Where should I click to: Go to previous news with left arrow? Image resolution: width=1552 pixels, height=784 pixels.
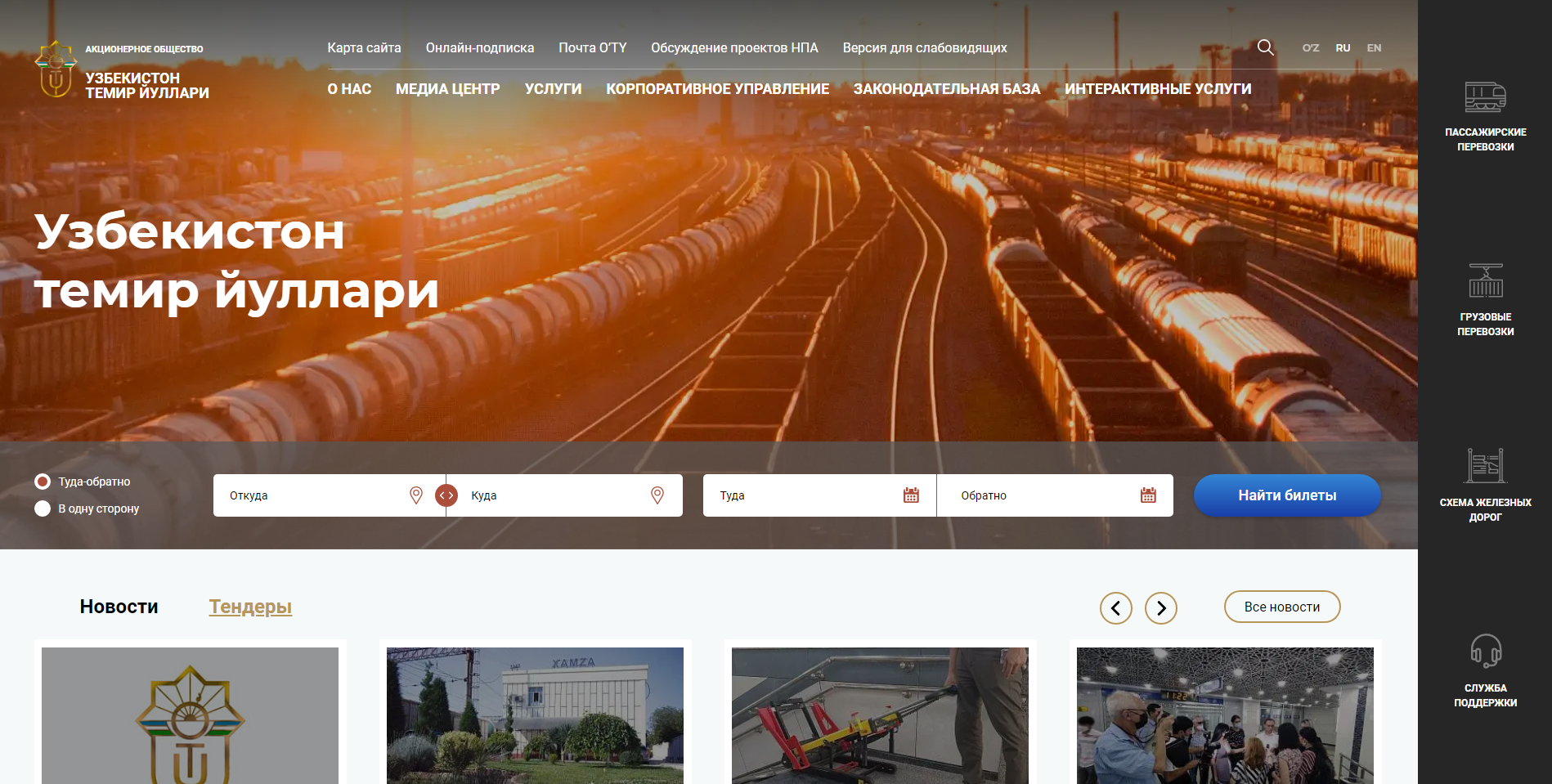[x=1116, y=608]
